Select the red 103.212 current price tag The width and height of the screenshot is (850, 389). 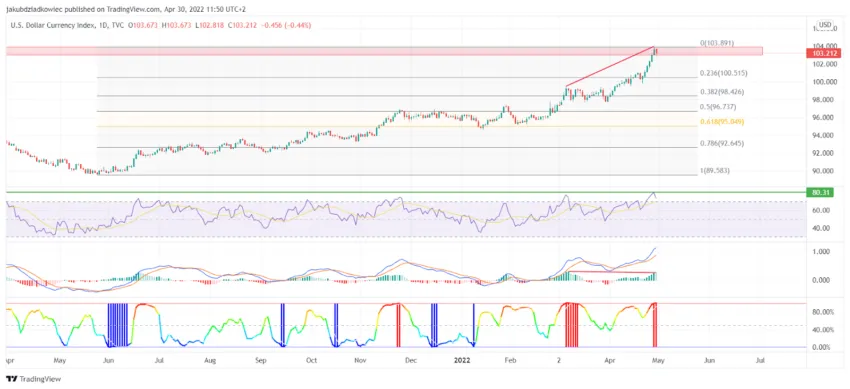point(822,53)
